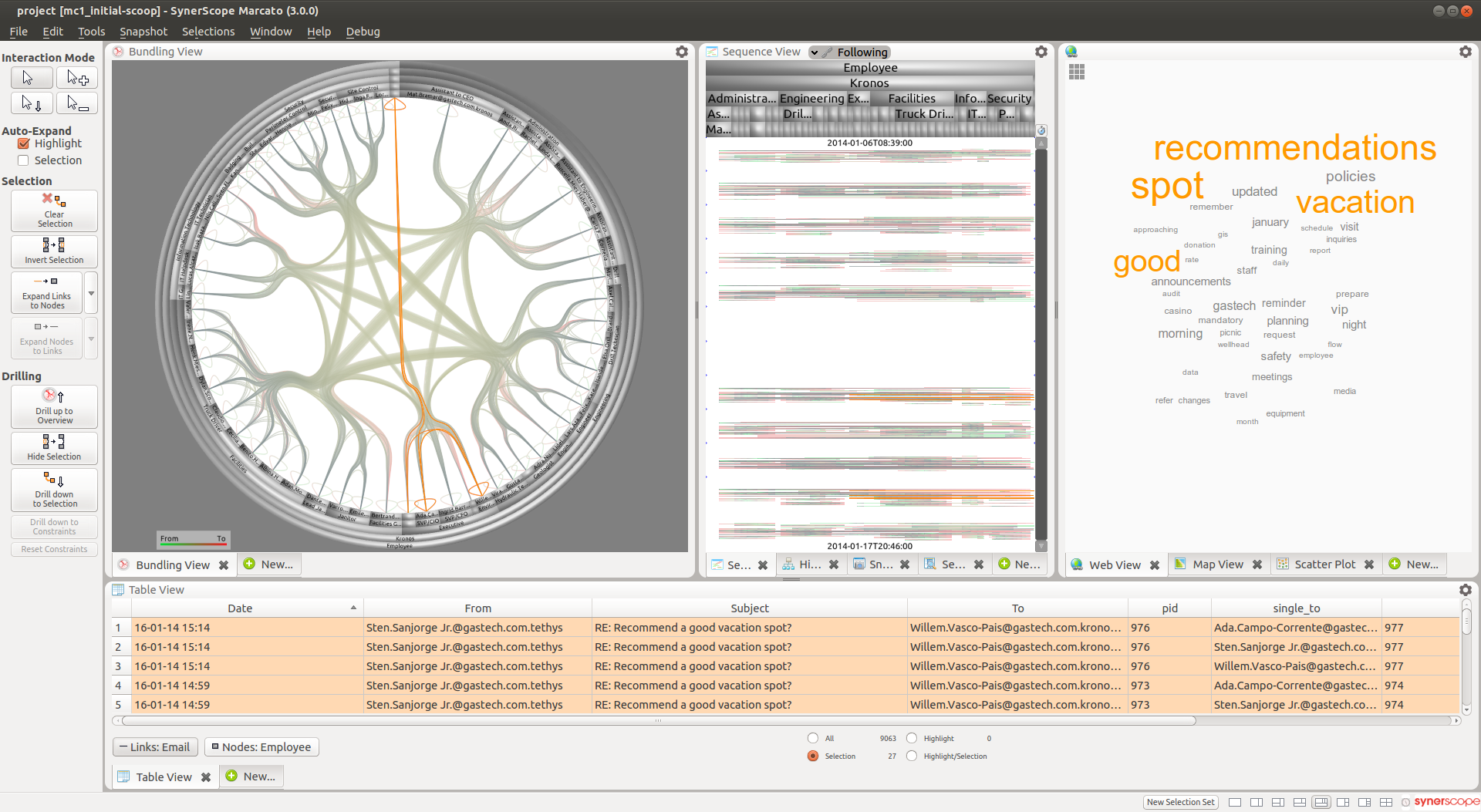Open the Debug menu
Screen dimensions: 1481x812
click(363, 32)
